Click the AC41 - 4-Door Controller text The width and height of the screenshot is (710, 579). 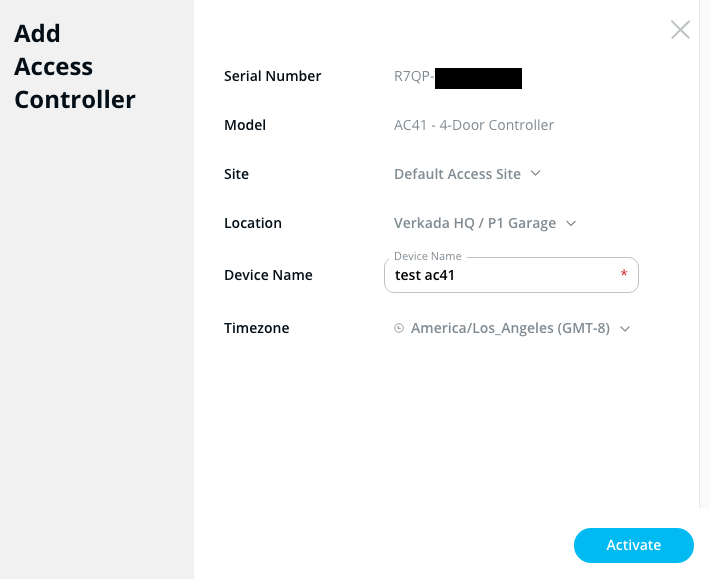coord(474,125)
